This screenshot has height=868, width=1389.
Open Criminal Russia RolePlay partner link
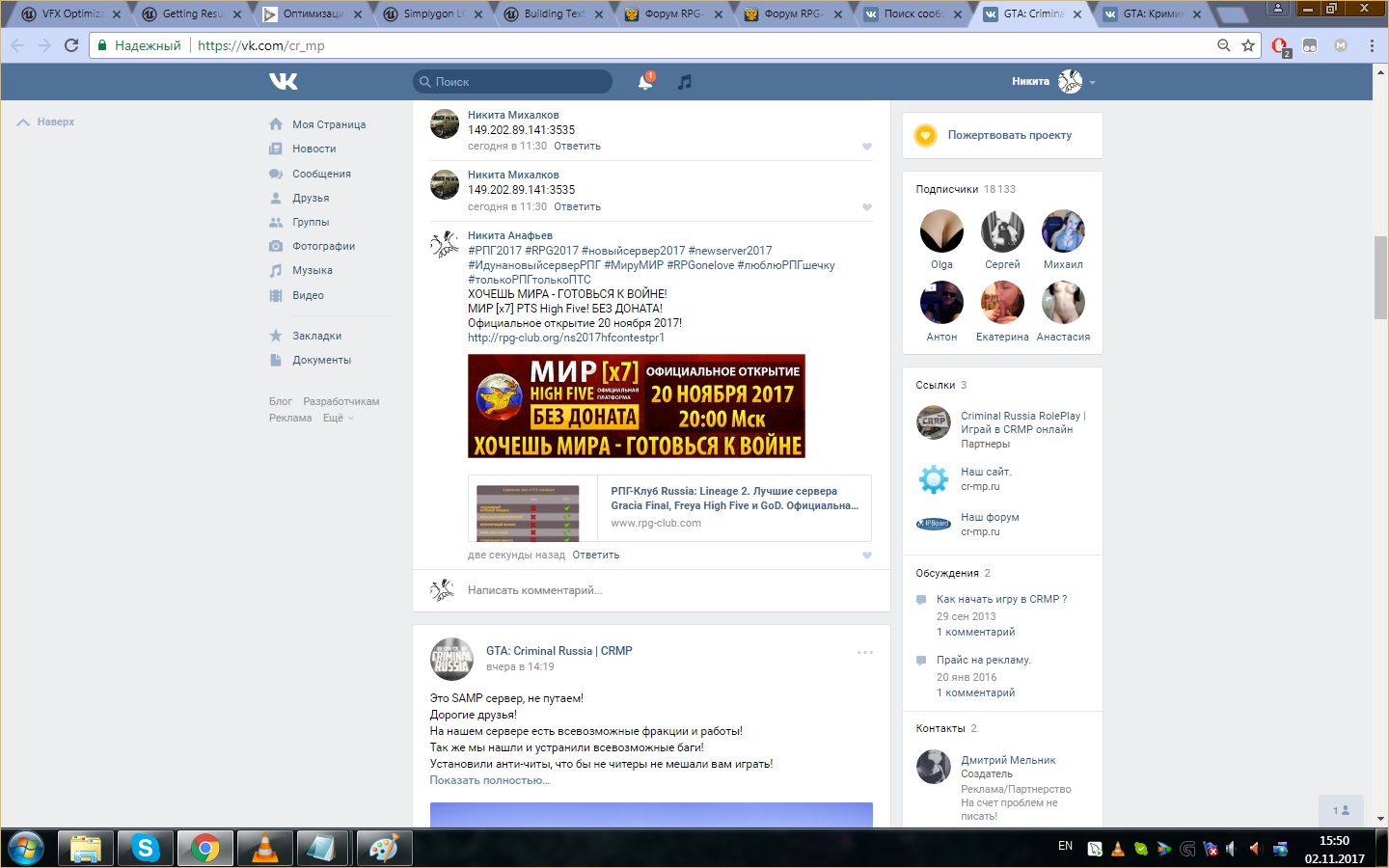coord(1023,422)
